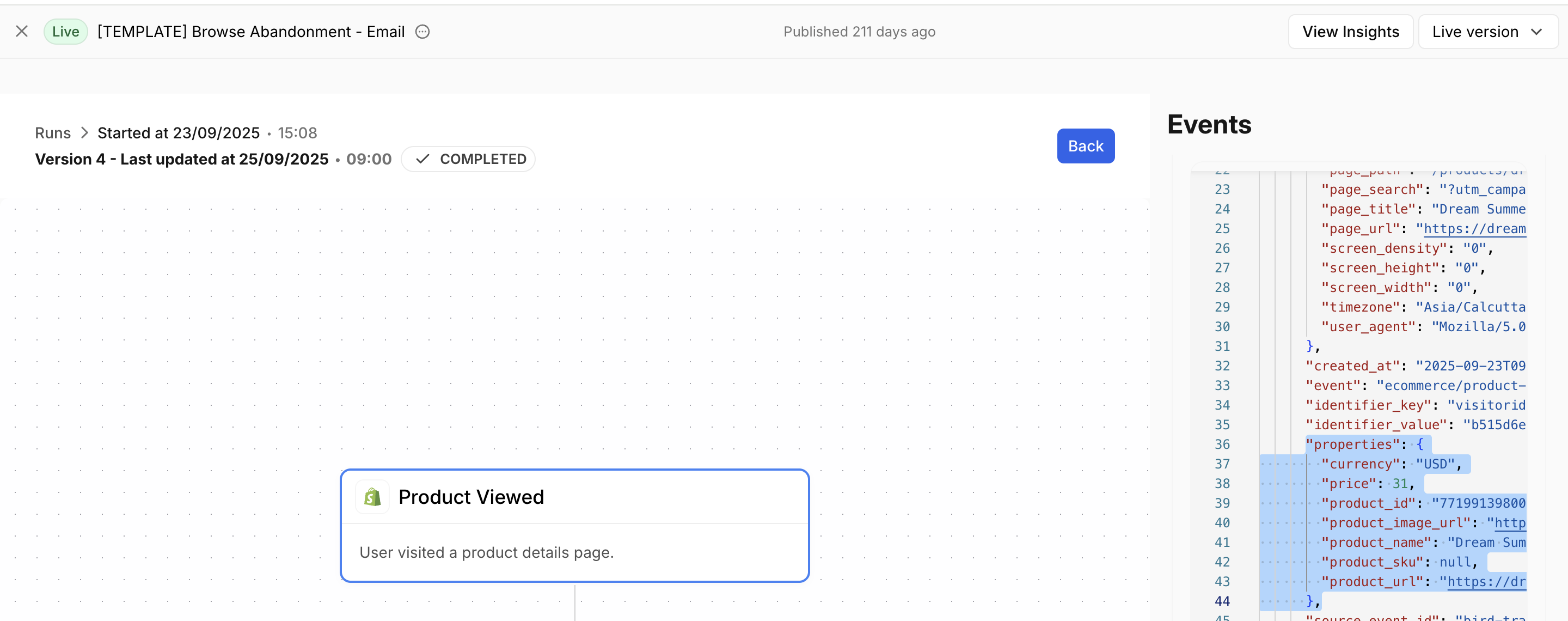This screenshot has height=621, width=1568.
Task: Open the product_url link on line 43
Action: click(x=1486, y=582)
